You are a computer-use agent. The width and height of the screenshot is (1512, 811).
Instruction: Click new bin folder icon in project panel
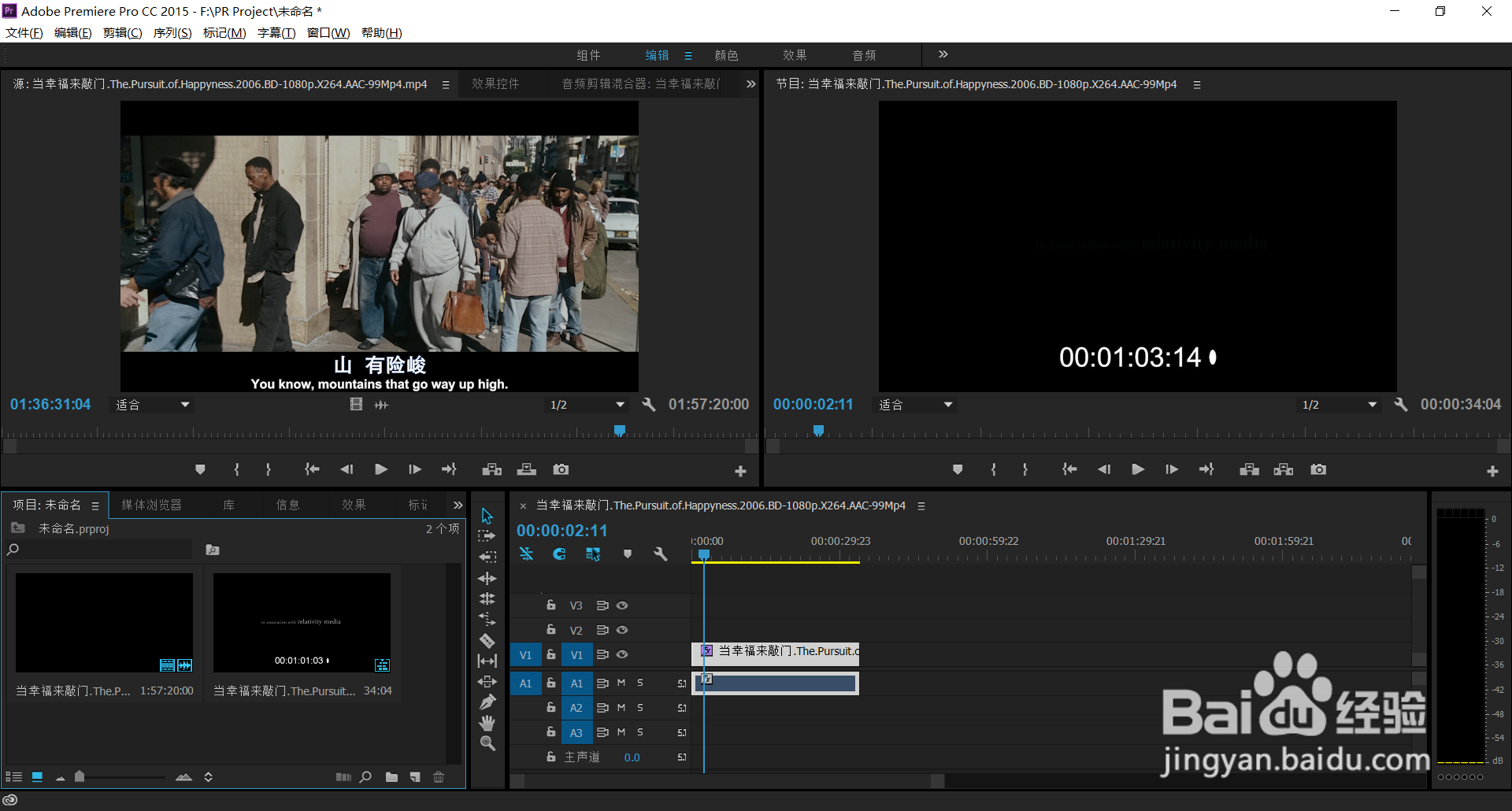pyautogui.click(x=391, y=777)
